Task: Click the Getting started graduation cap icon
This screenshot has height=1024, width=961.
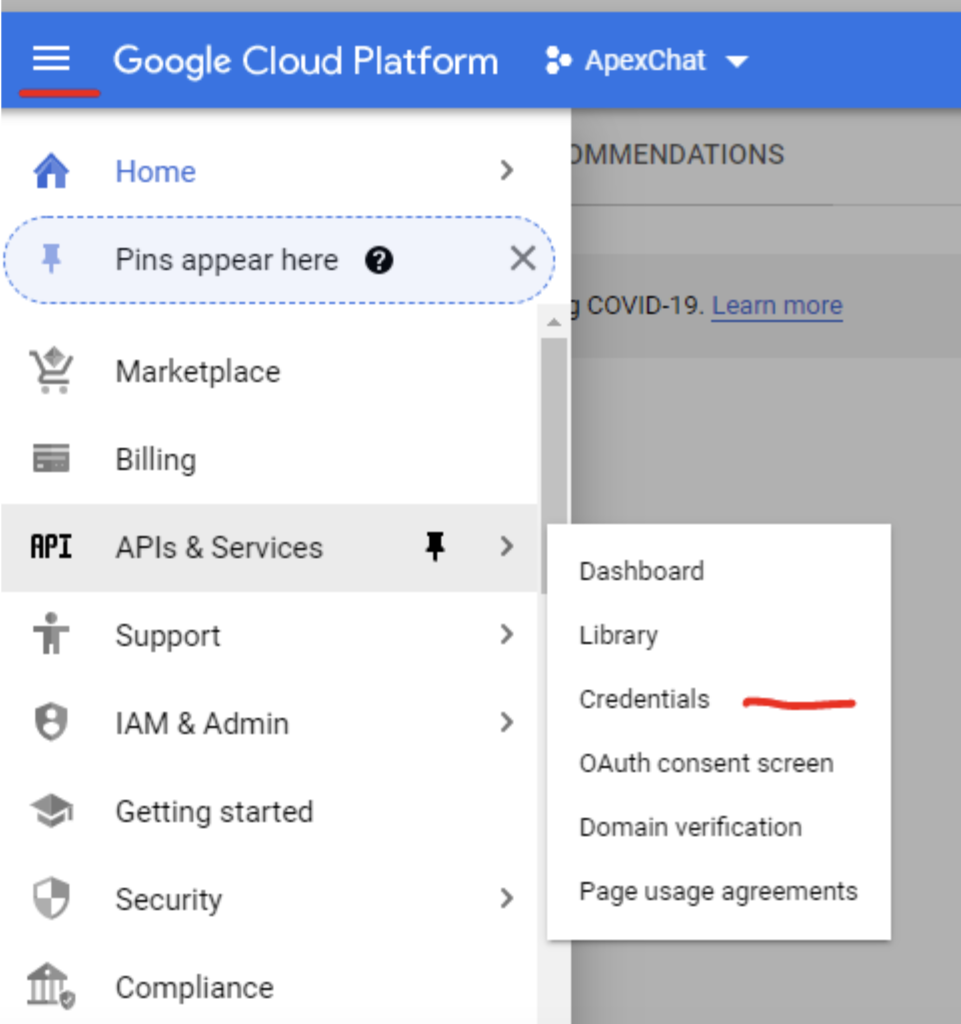Action: (51, 812)
